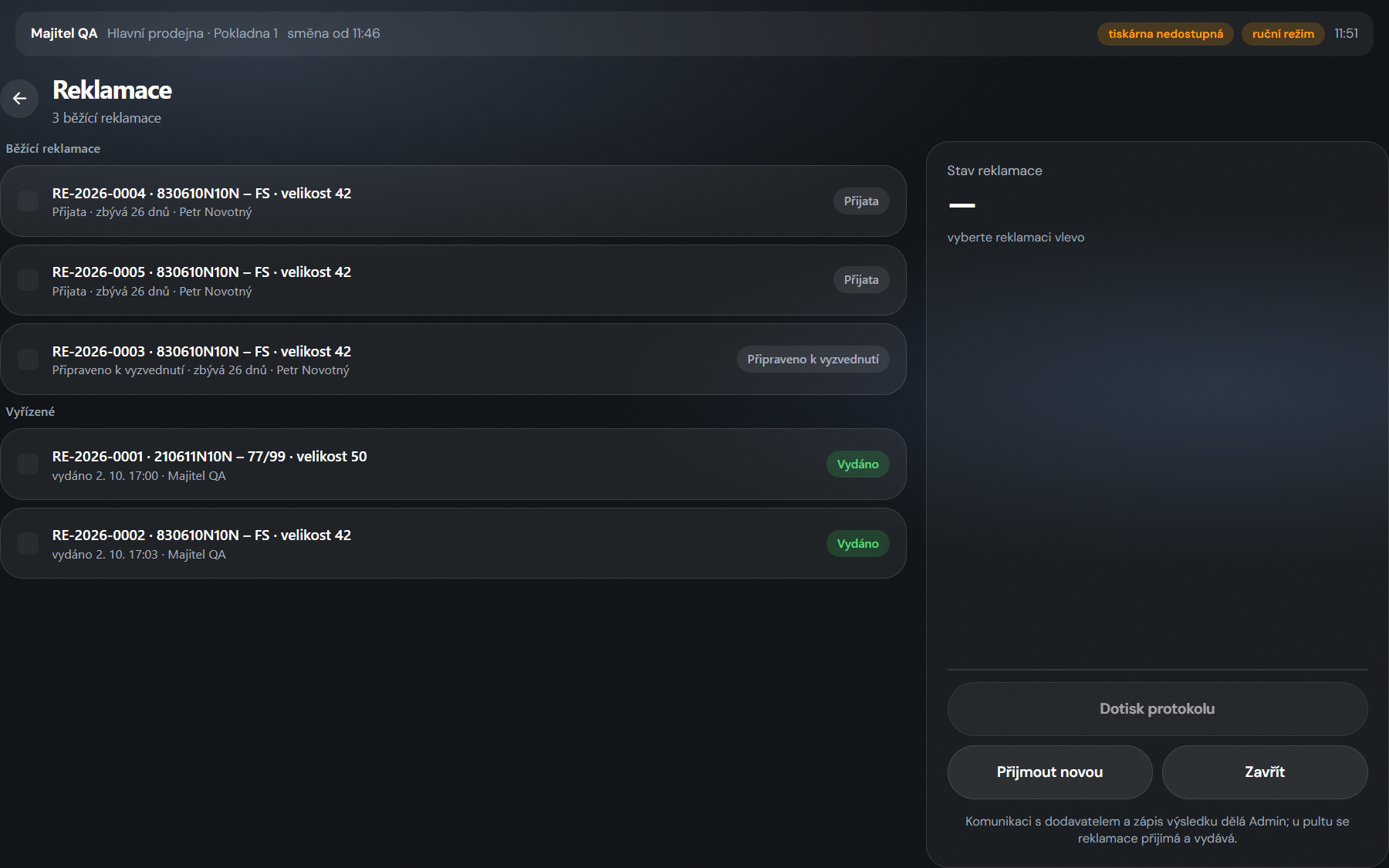Click the 'tiskárna nedostupná' status badge
The height and width of the screenshot is (868, 1389).
[x=1165, y=34]
